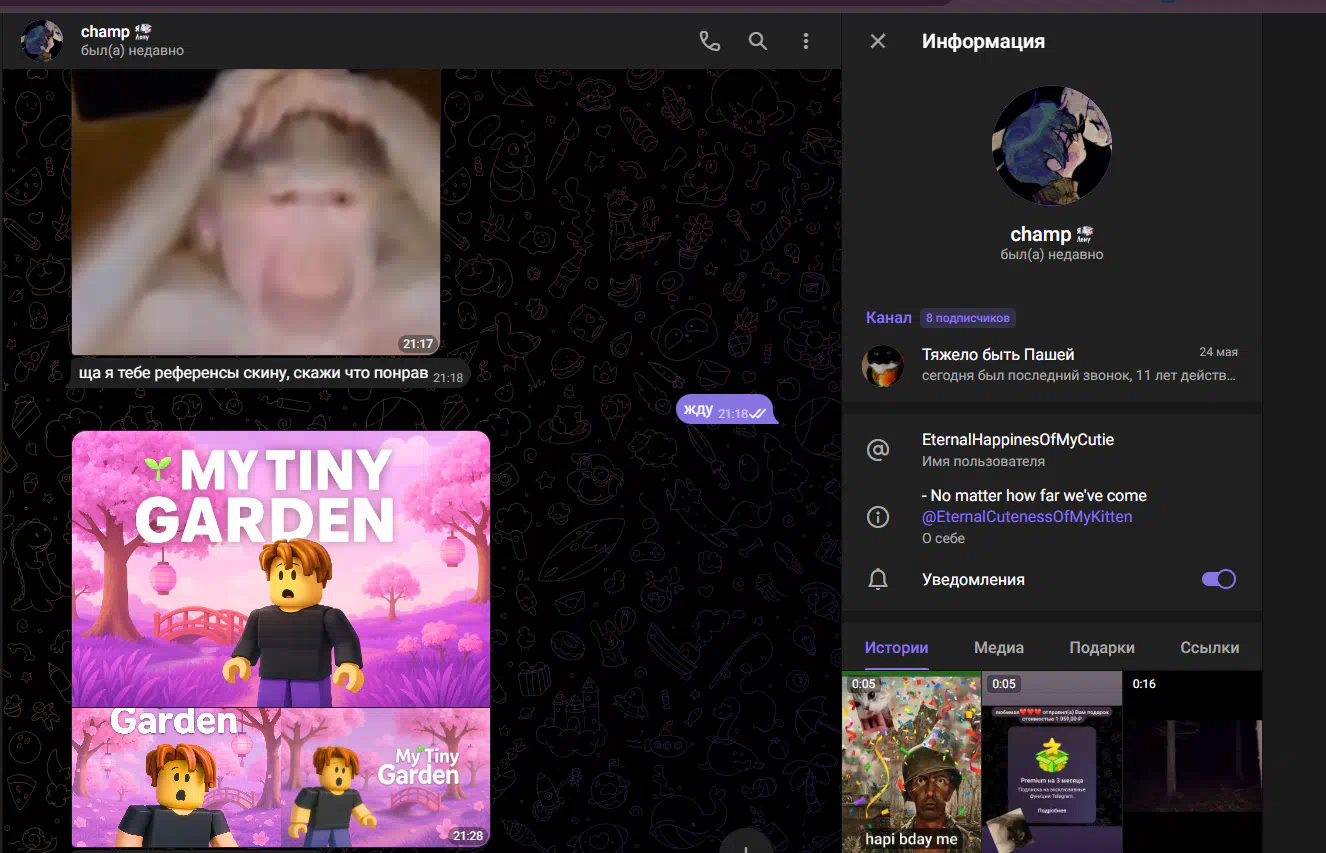The image size is (1326, 853).
Task: Open the large My Tiny Garden image
Action: 281,569
